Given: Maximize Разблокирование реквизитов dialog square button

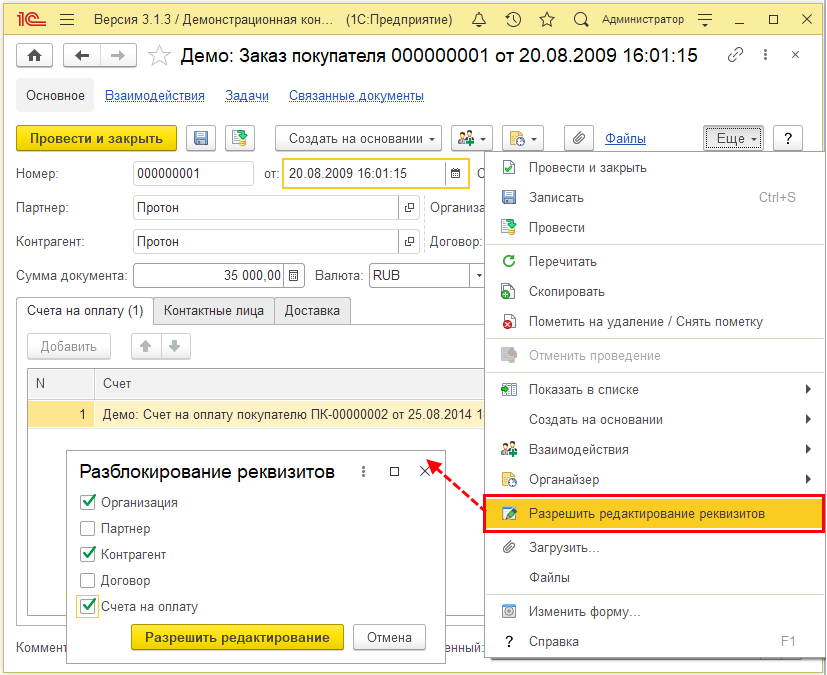Looking at the screenshot, I should coord(394,471).
